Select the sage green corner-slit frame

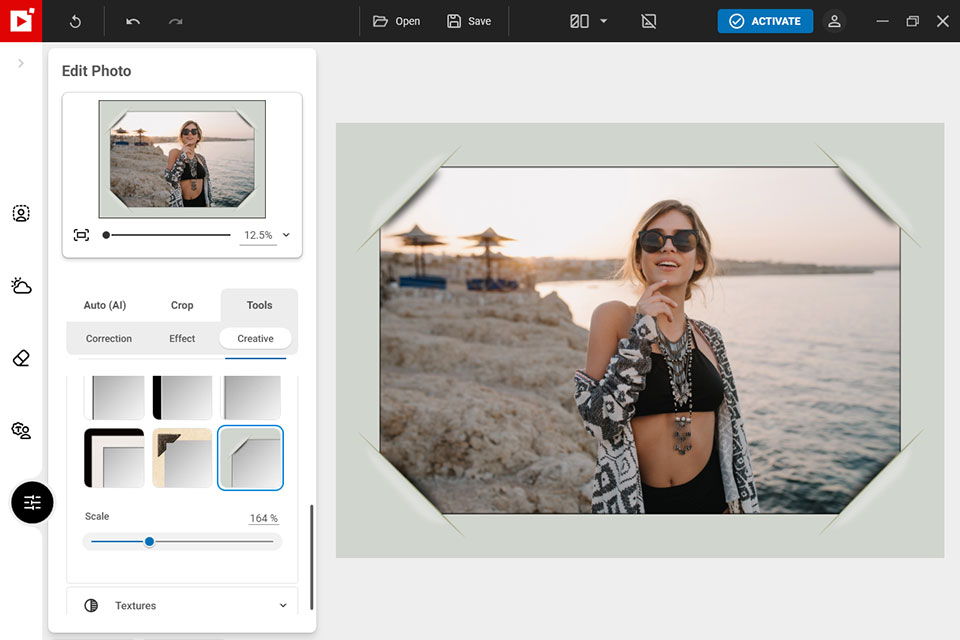tap(250, 457)
